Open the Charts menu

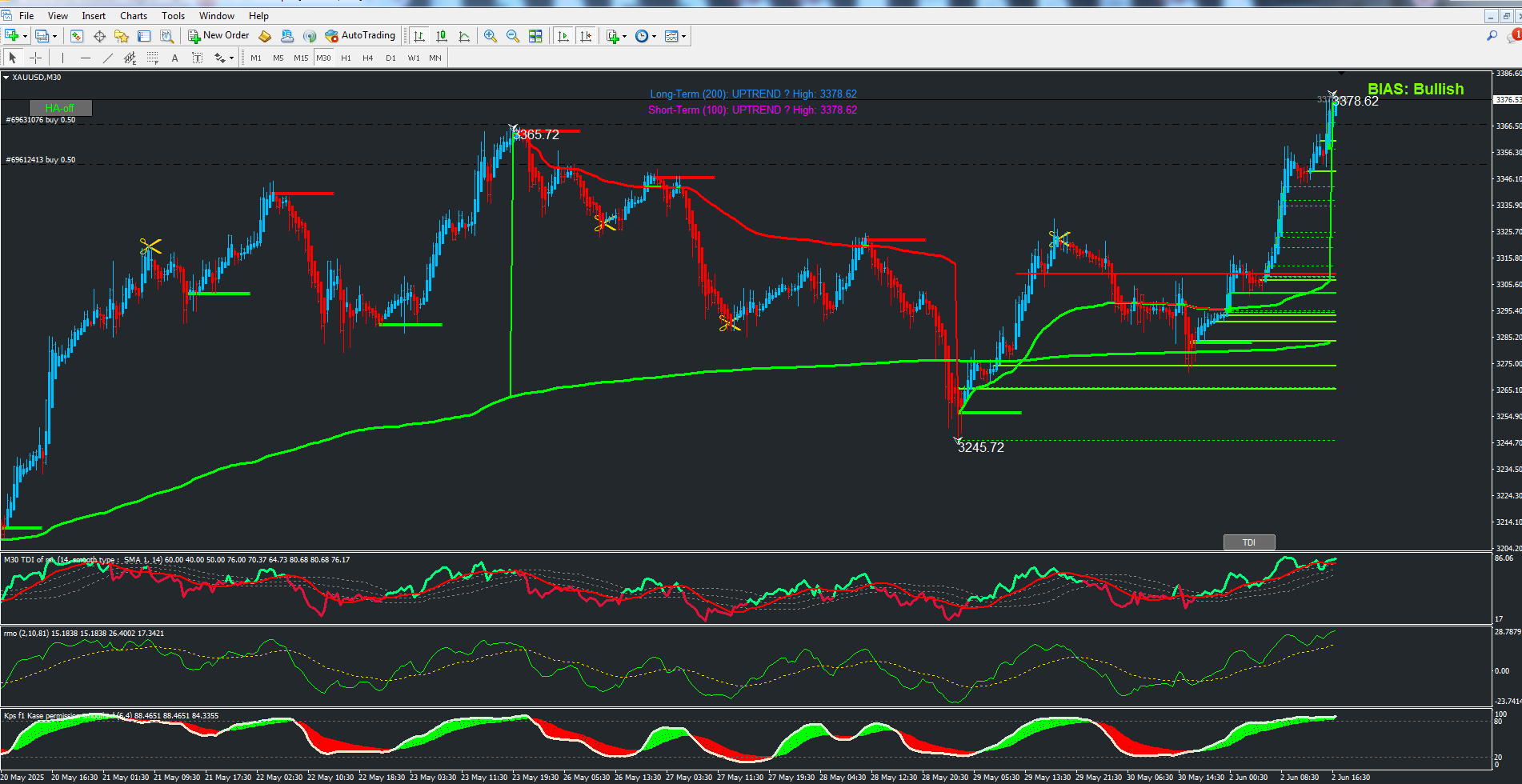(x=134, y=15)
